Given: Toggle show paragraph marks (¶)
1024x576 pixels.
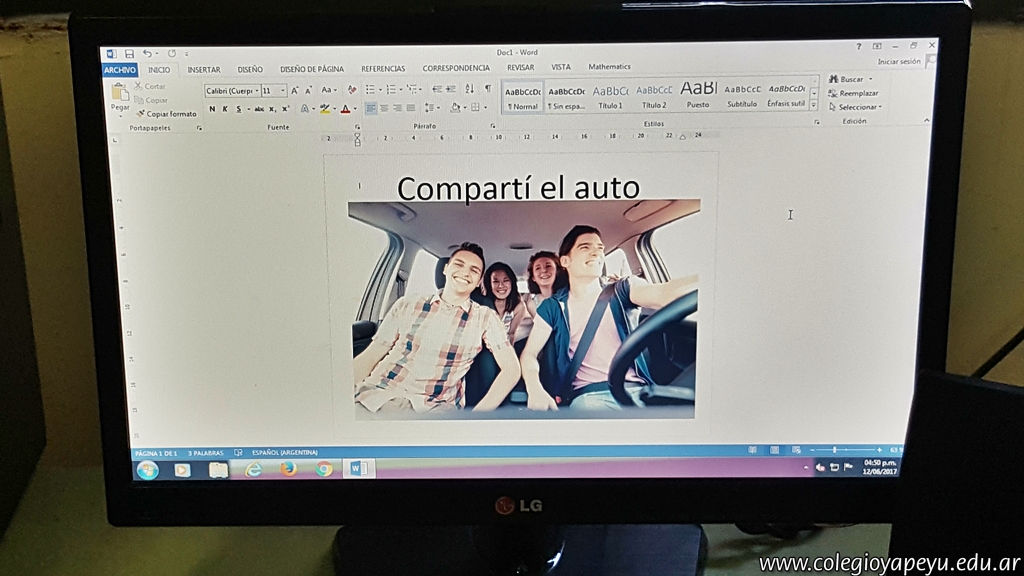Looking at the screenshot, I should (x=487, y=89).
